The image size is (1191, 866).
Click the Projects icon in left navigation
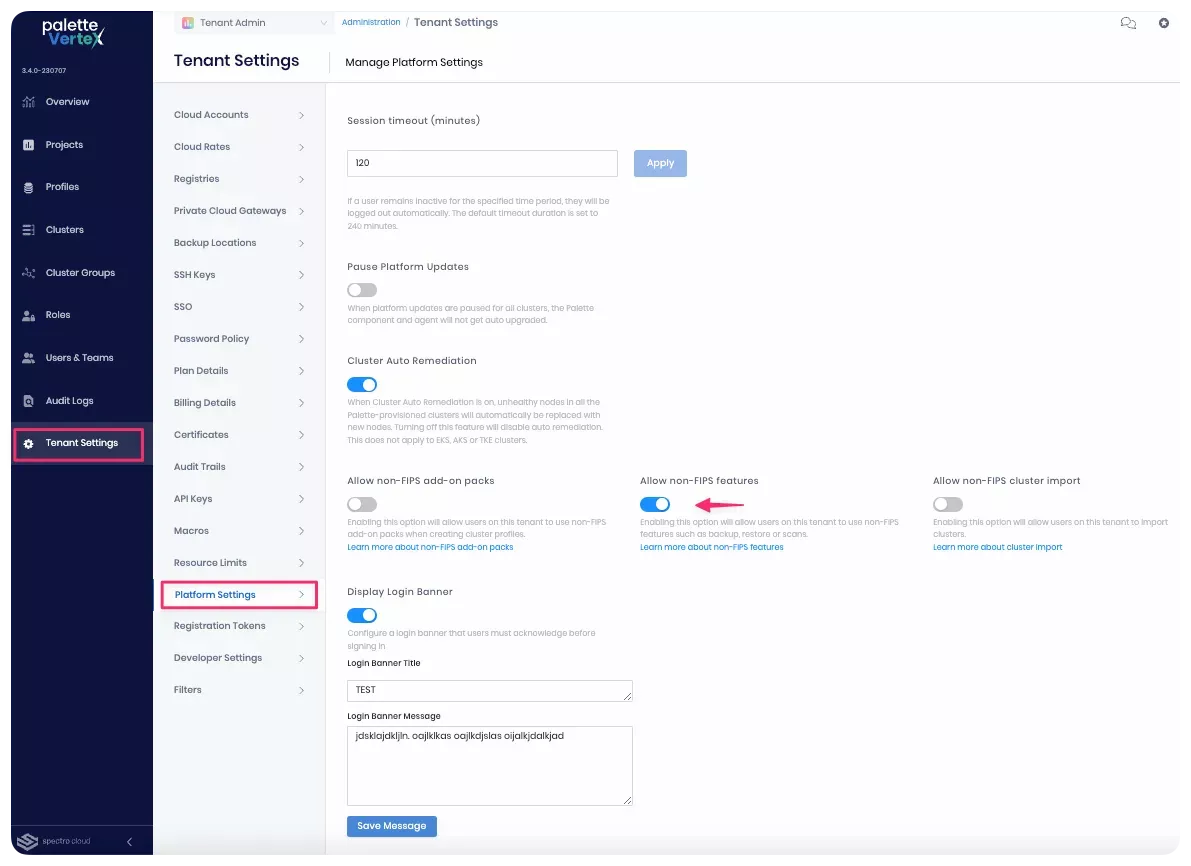tap(28, 145)
